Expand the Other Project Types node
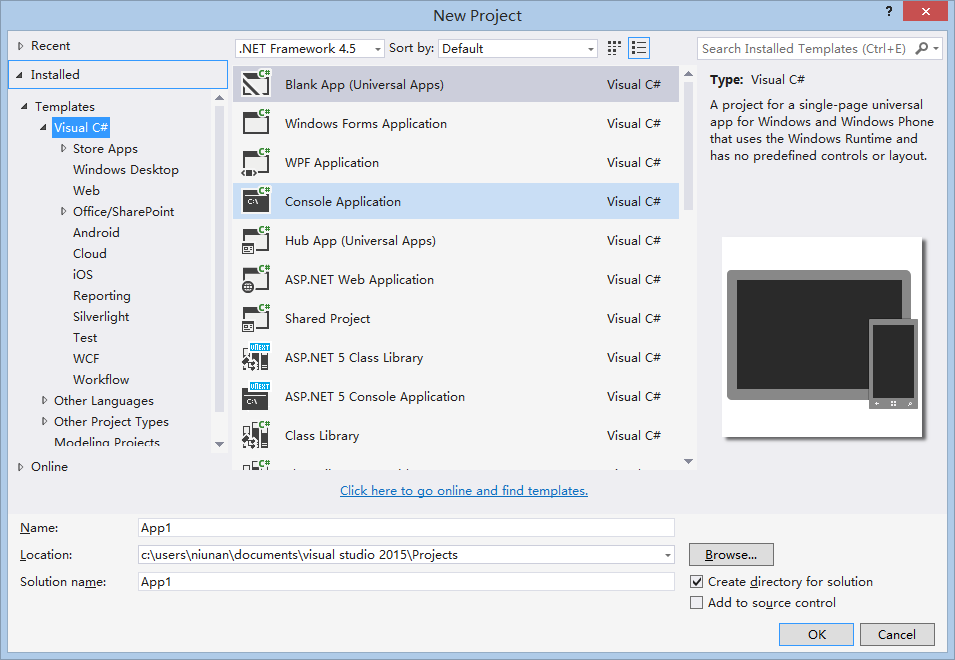The height and width of the screenshot is (660, 955). tap(44, 421)
